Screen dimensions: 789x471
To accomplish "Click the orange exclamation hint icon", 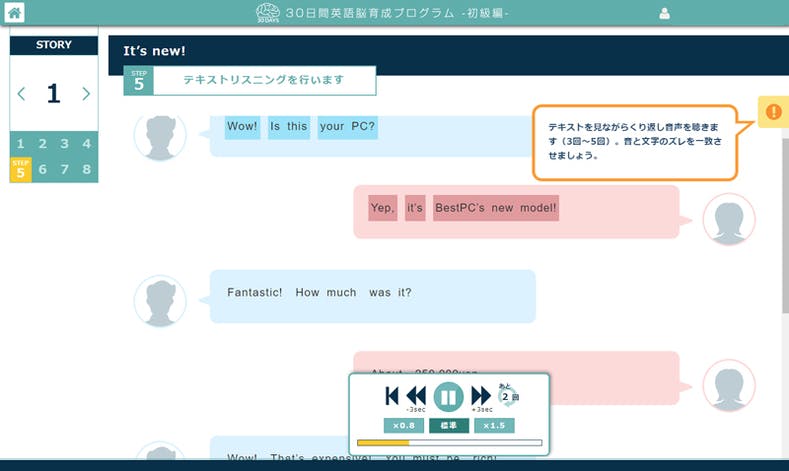I will click(x=773, y=112).
